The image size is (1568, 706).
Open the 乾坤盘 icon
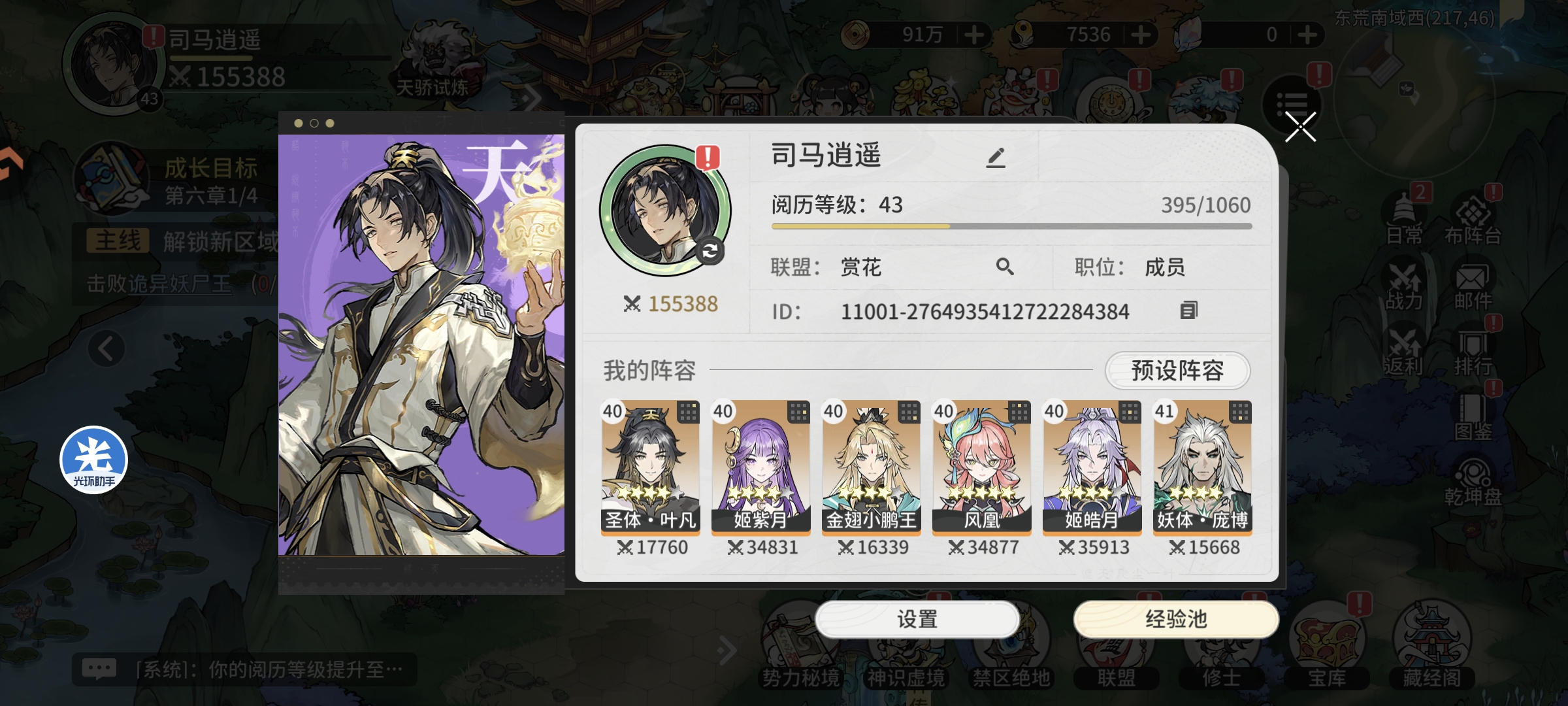click(x=1473, y=482)
